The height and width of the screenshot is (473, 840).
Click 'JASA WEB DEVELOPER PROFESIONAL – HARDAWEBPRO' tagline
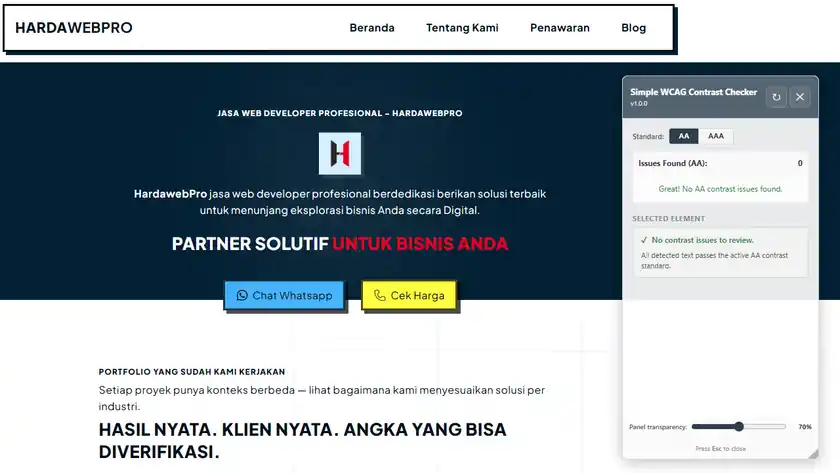point(340,113)
